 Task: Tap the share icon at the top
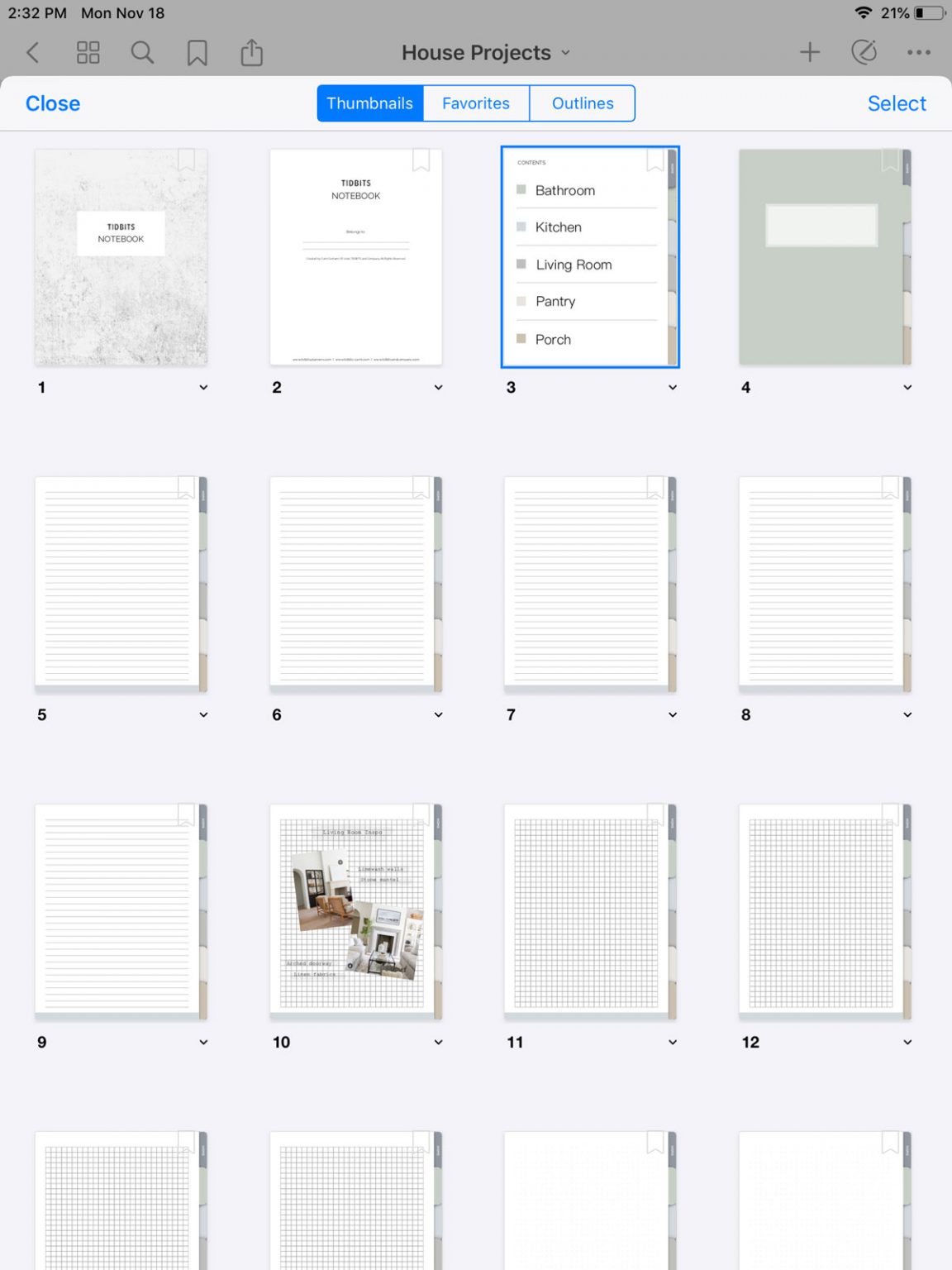tap(251, 52)
